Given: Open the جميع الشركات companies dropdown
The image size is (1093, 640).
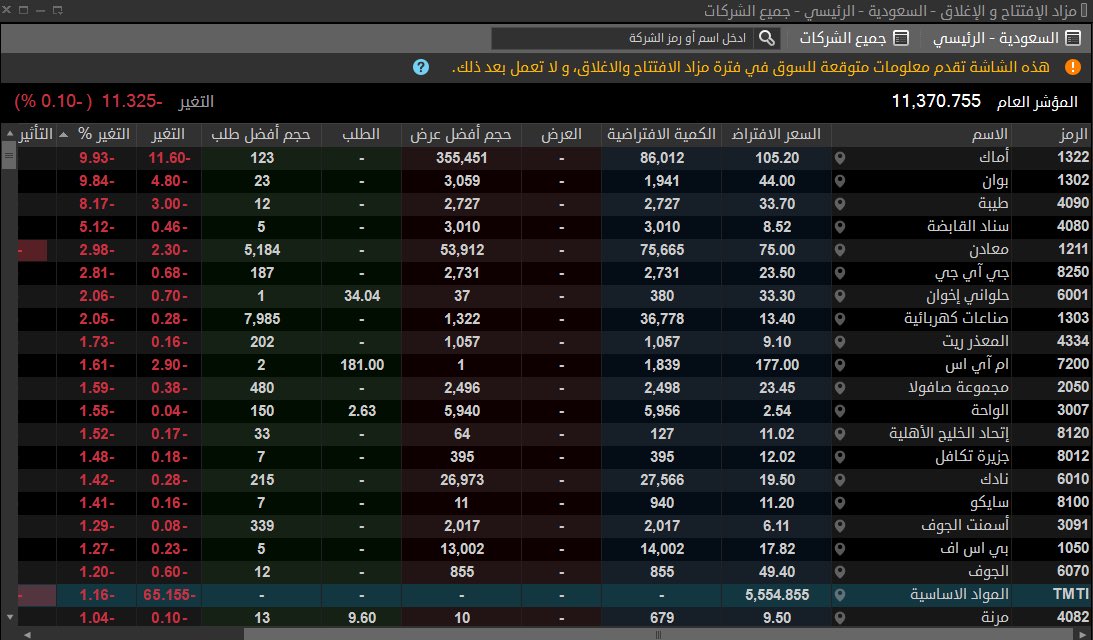Looking at the screenshot, I should [x=853, y=38].
